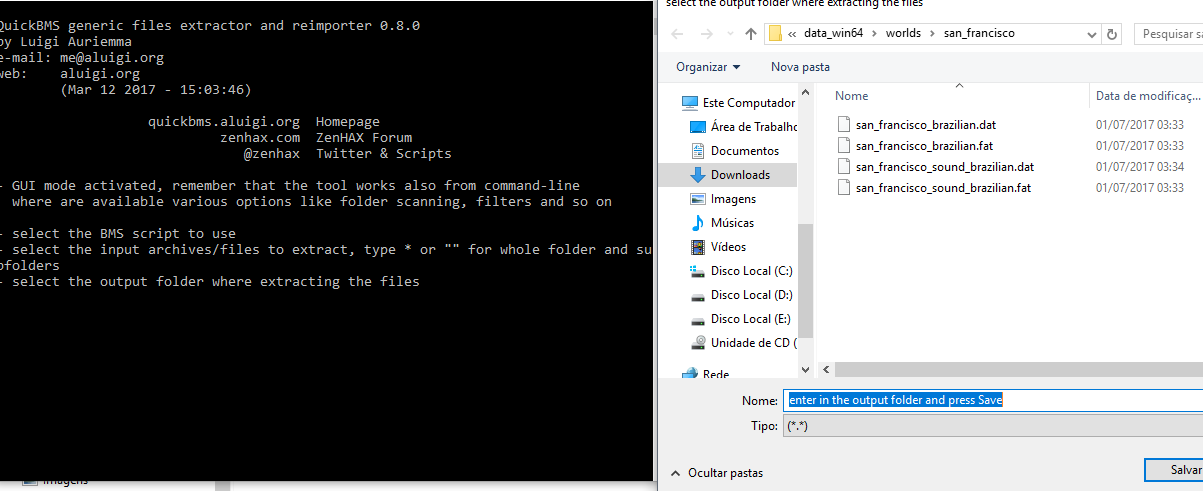
Task: Expand arrow after worlds breadcrumb
Action: 934,34
